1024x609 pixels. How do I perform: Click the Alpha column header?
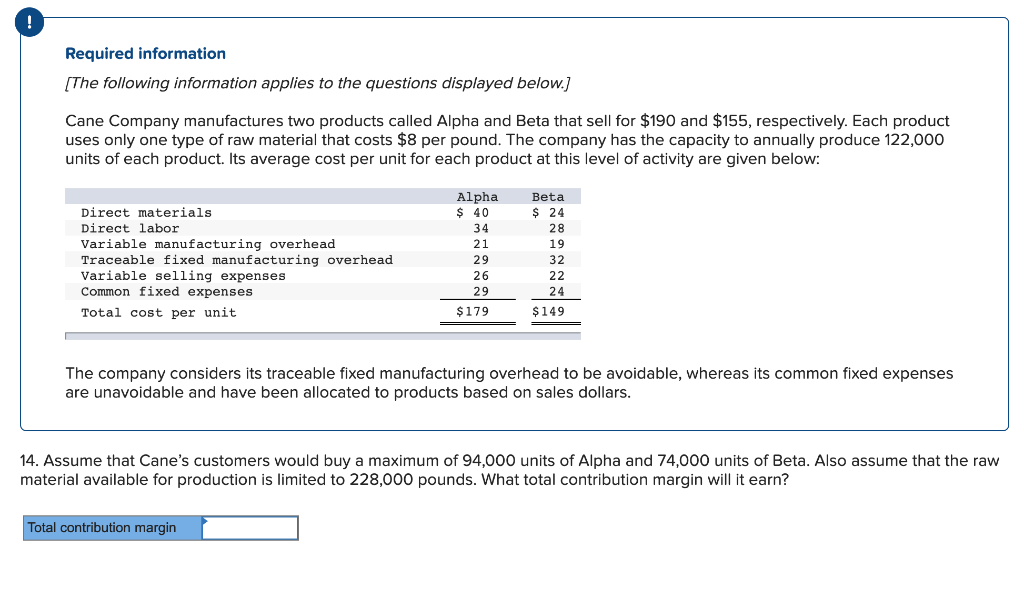coord(477,197)
